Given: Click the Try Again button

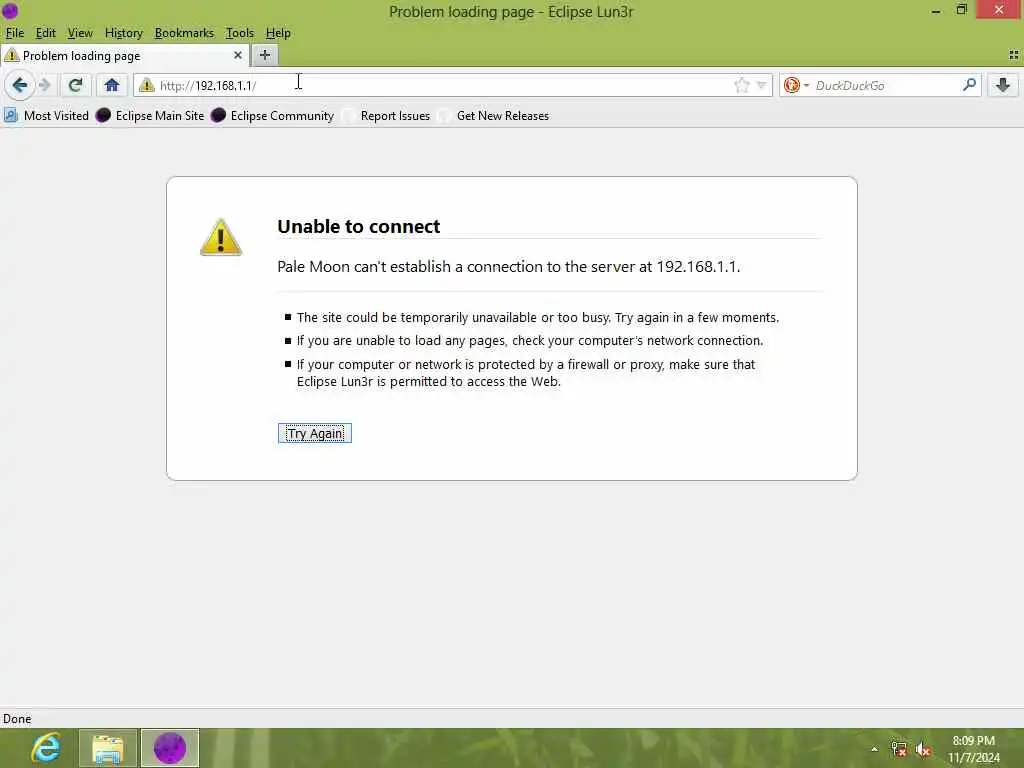Looking at the screenshot, I should coord(315,433).
